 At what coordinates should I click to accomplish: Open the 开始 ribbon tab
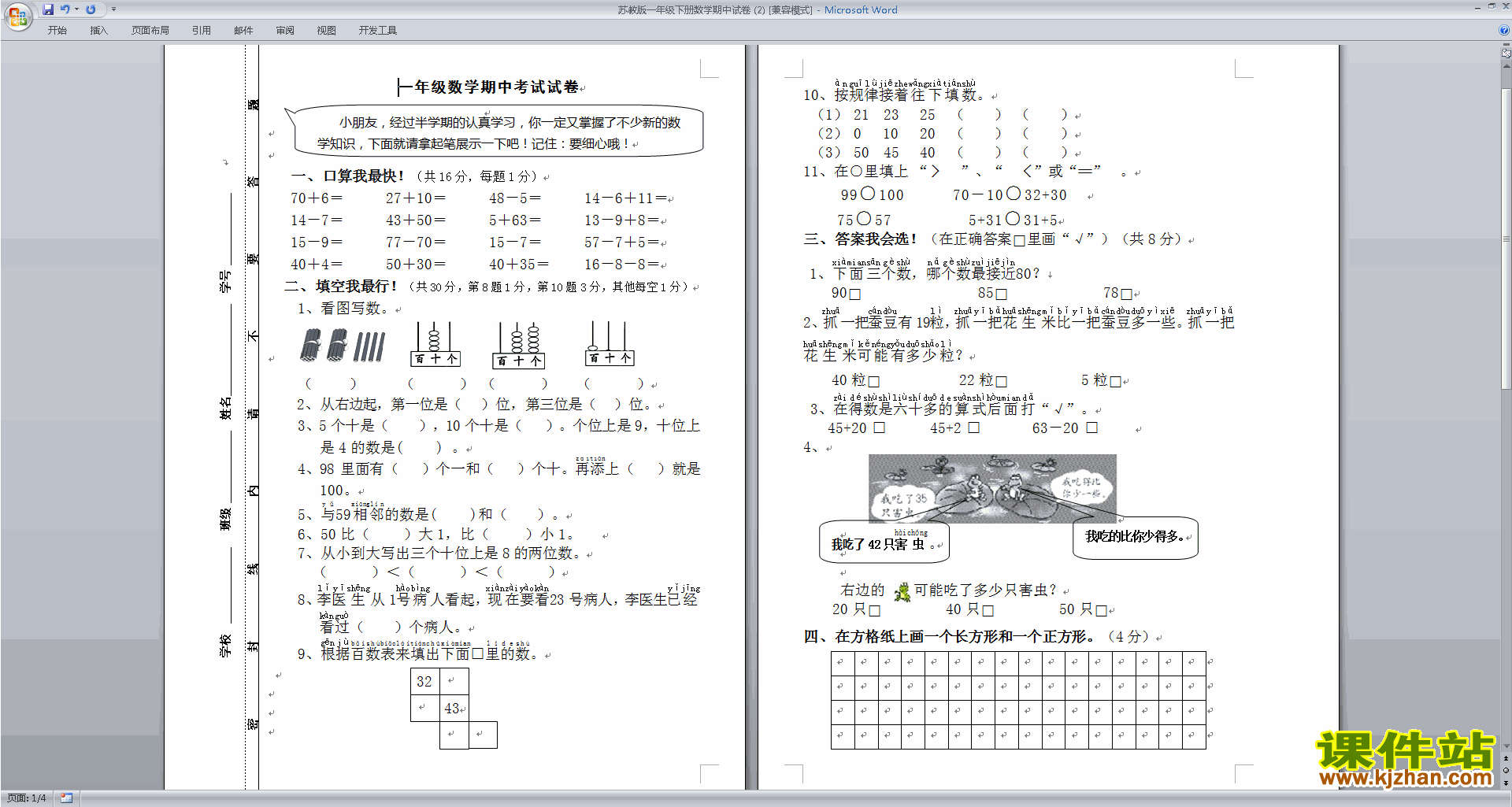[57, 31]
